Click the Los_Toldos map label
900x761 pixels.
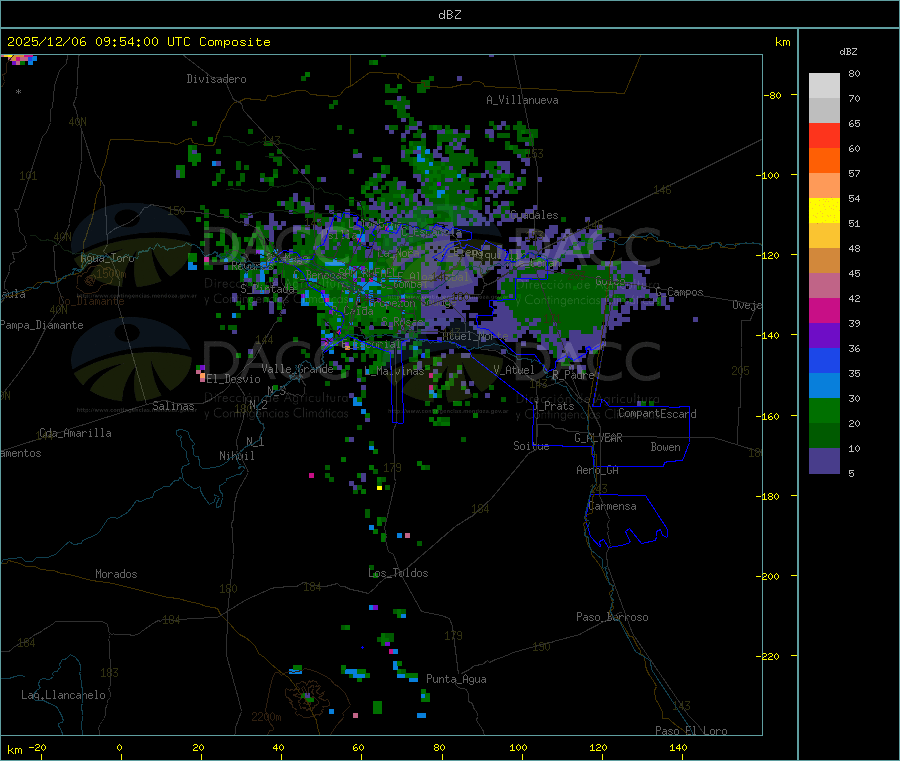(398, 573)
